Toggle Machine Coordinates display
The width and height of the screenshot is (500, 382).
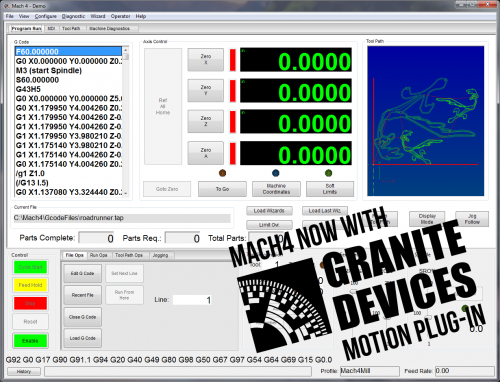tap(276, 189)
